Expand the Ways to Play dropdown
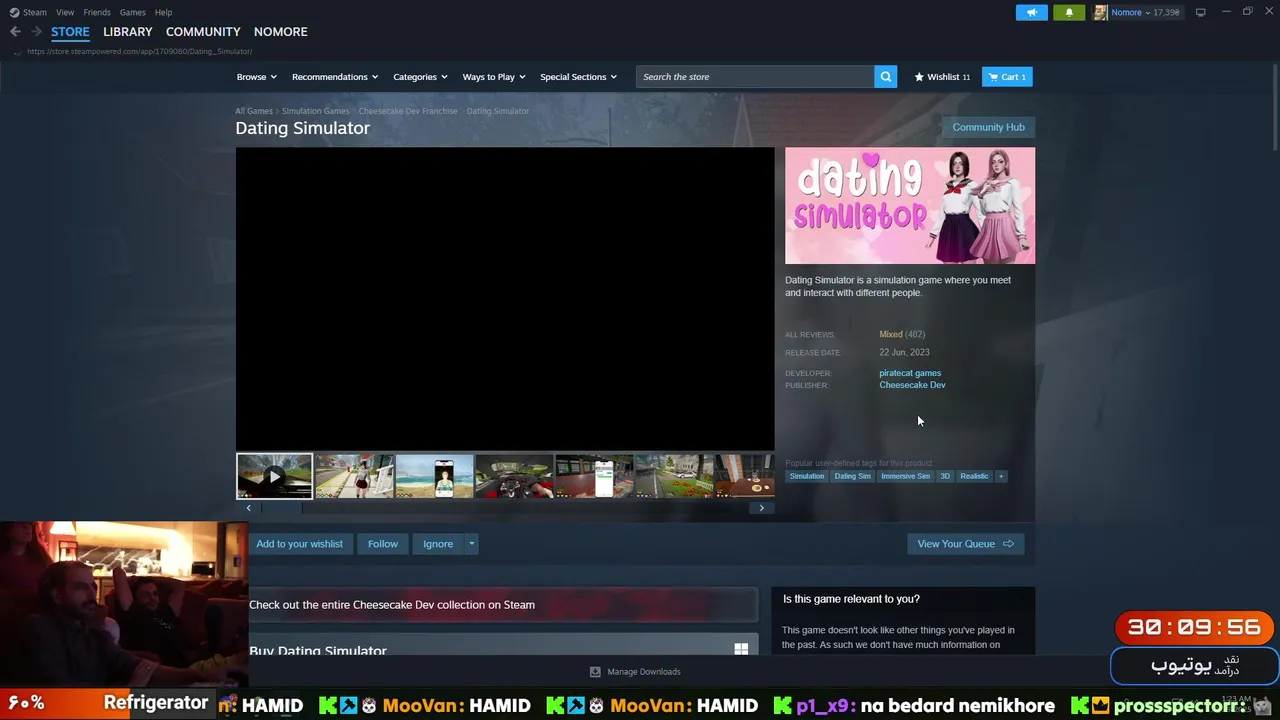This screenshot has height=720, width=1280. pos(494,77)
